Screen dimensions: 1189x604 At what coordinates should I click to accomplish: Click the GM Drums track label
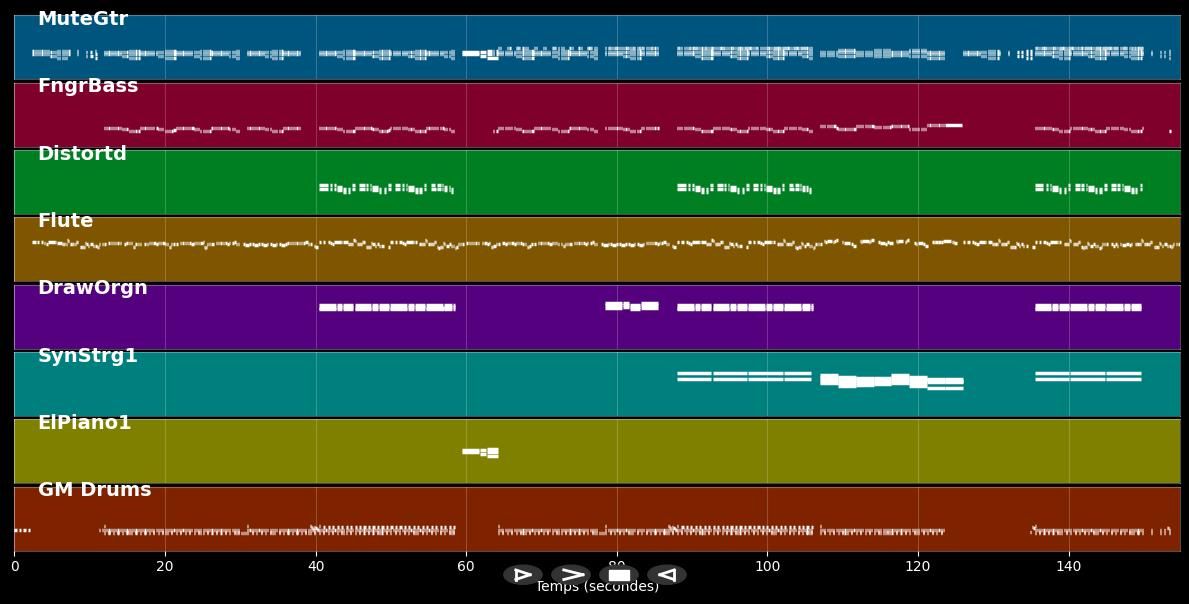(94, 490)
